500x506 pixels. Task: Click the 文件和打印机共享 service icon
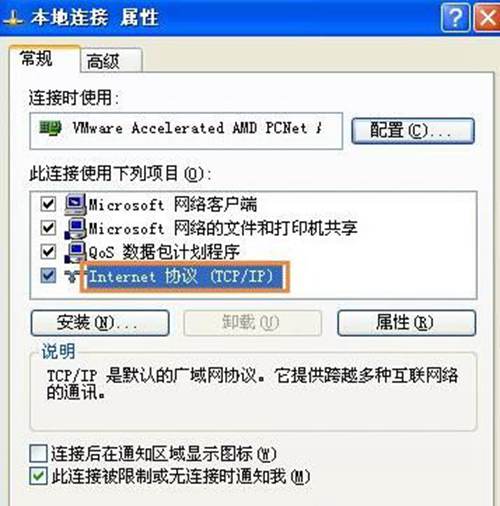75,228
